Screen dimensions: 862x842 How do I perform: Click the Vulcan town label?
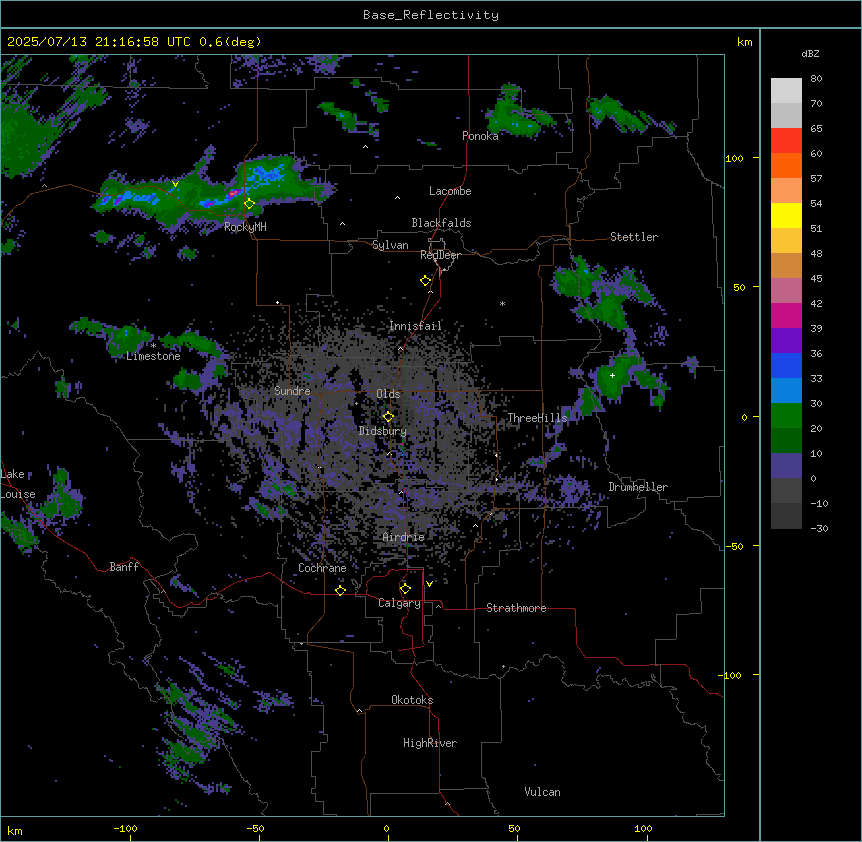(x=543, y=792)
